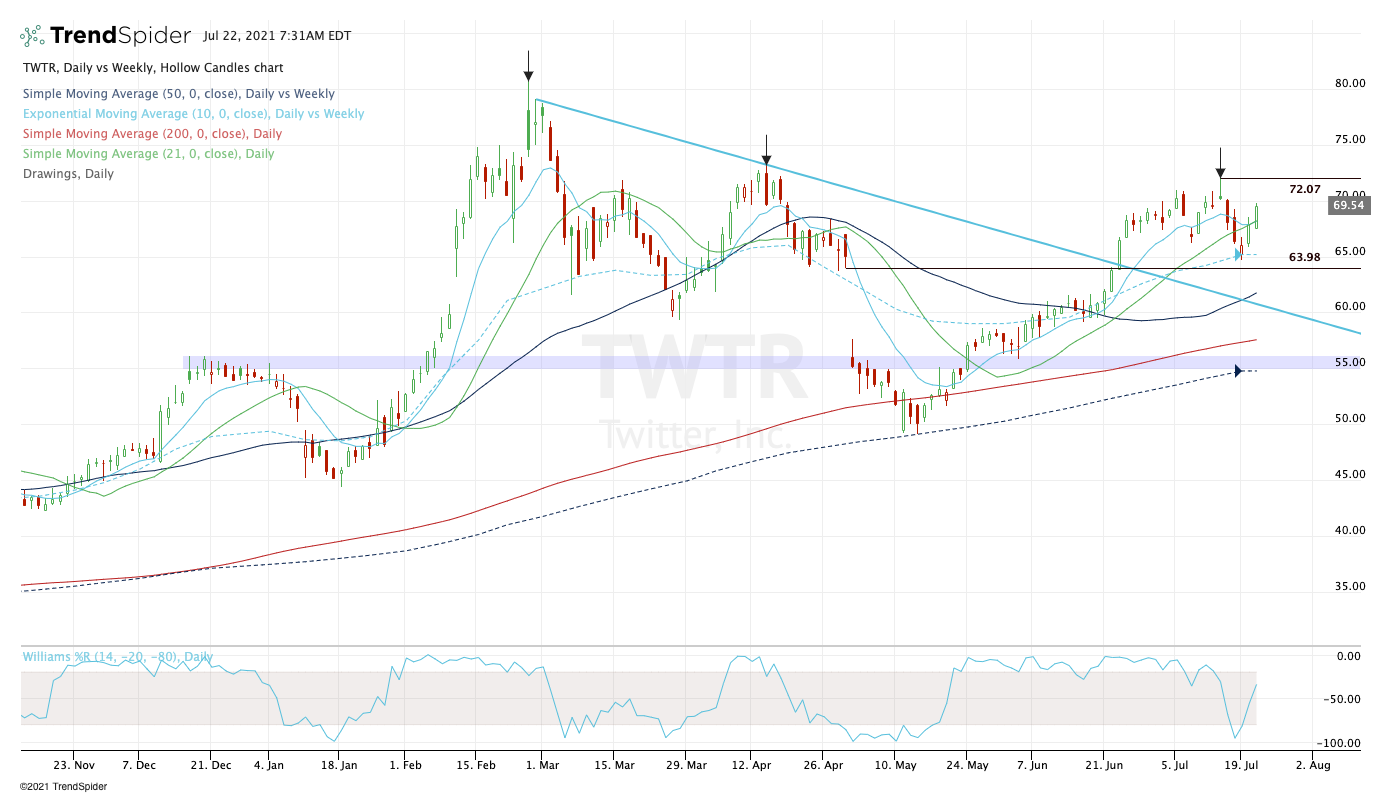
Task: Click the TrendSpider spider logo icon
Action: pyautogui.click(x=32, y=36)
